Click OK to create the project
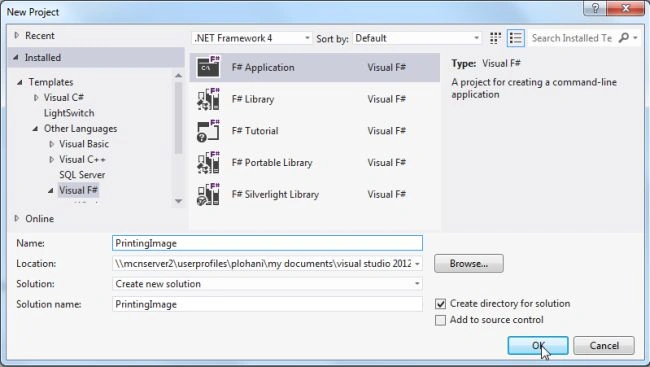The image size is (650, 367). pos(538,345)
